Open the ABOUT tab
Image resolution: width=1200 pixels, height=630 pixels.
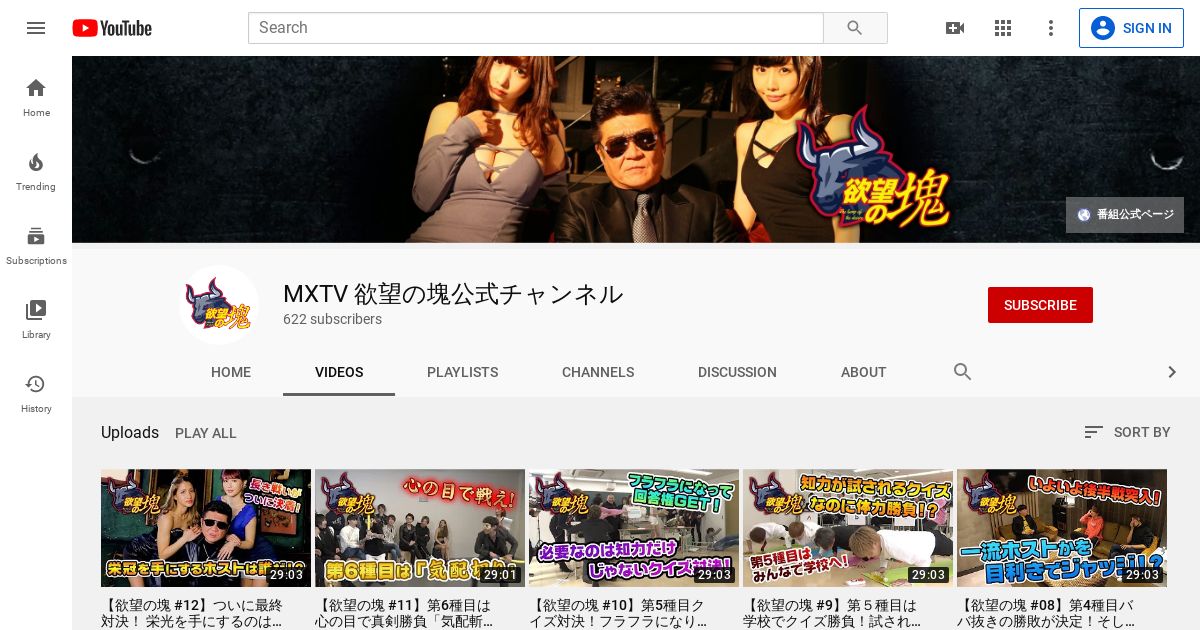(x=864, y=372)
